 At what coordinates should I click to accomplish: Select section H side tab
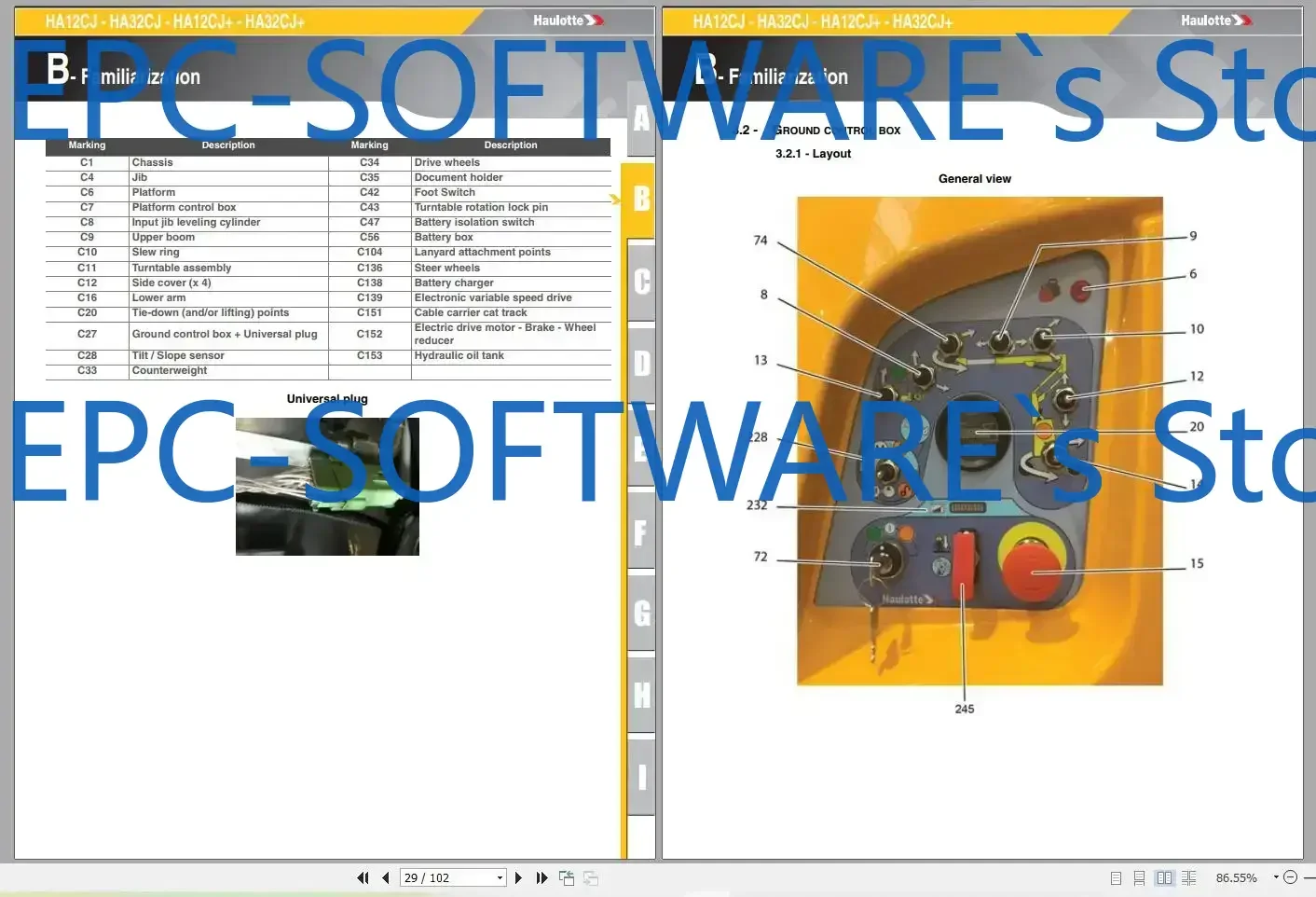click(641, 695)
